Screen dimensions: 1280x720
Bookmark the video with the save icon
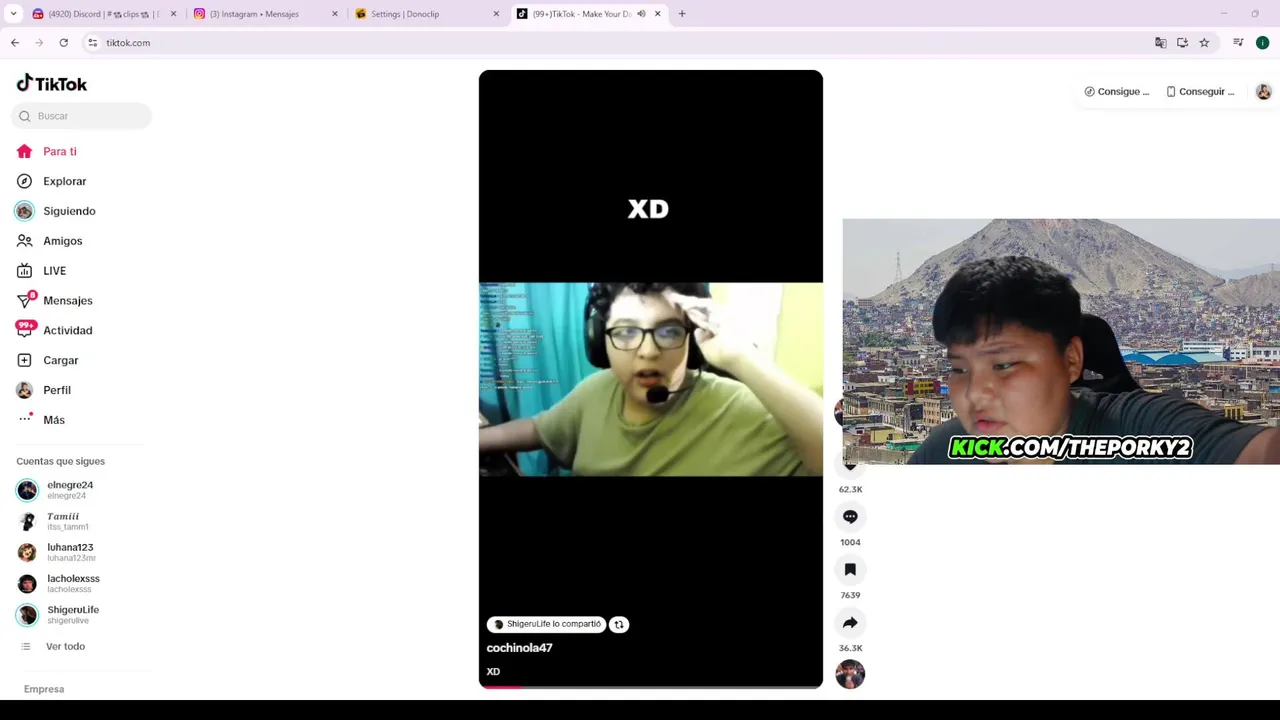(850, 570)
